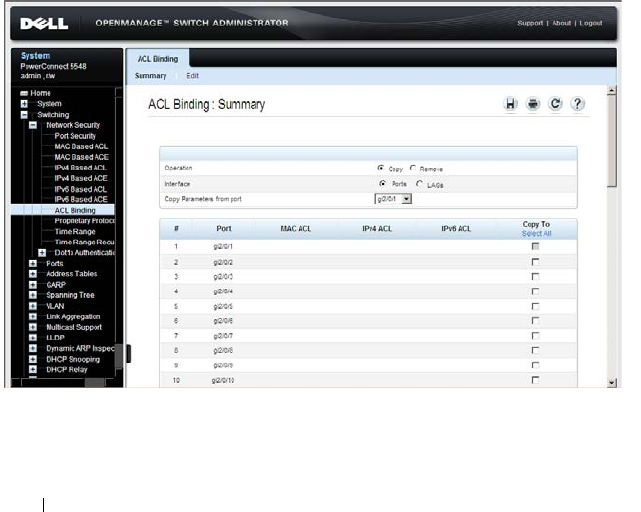Open Proprietary Protocol tree item
The width and height of the screenshot is (641, 512).
pyautogui.click(x=85, y=221)
